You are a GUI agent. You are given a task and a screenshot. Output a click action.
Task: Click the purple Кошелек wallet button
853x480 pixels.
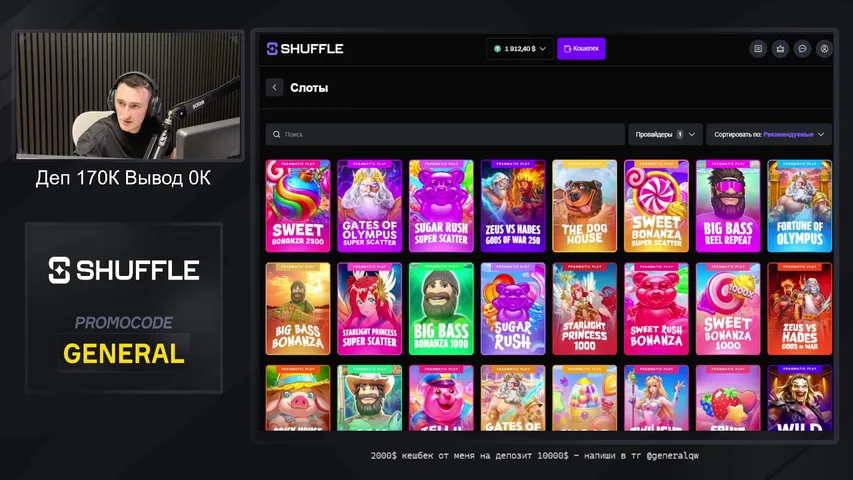click(x=581, y=49)
